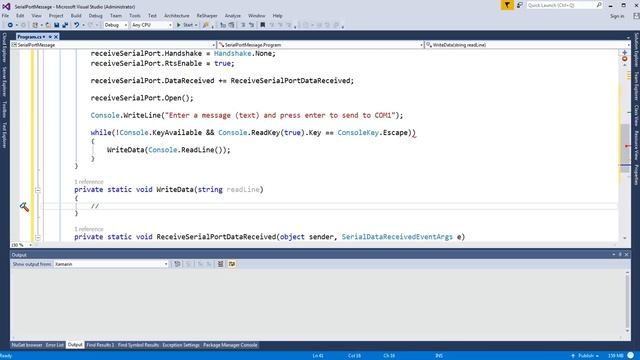The width and height of the screenshot is (640, 360).
Task: Click the Visual Studio logo icon
Action: (6, 6)
